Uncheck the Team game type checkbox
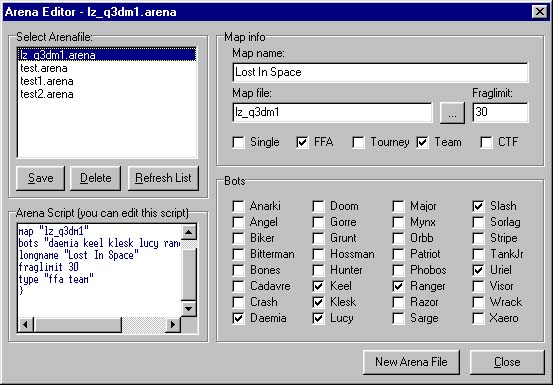 423,143
